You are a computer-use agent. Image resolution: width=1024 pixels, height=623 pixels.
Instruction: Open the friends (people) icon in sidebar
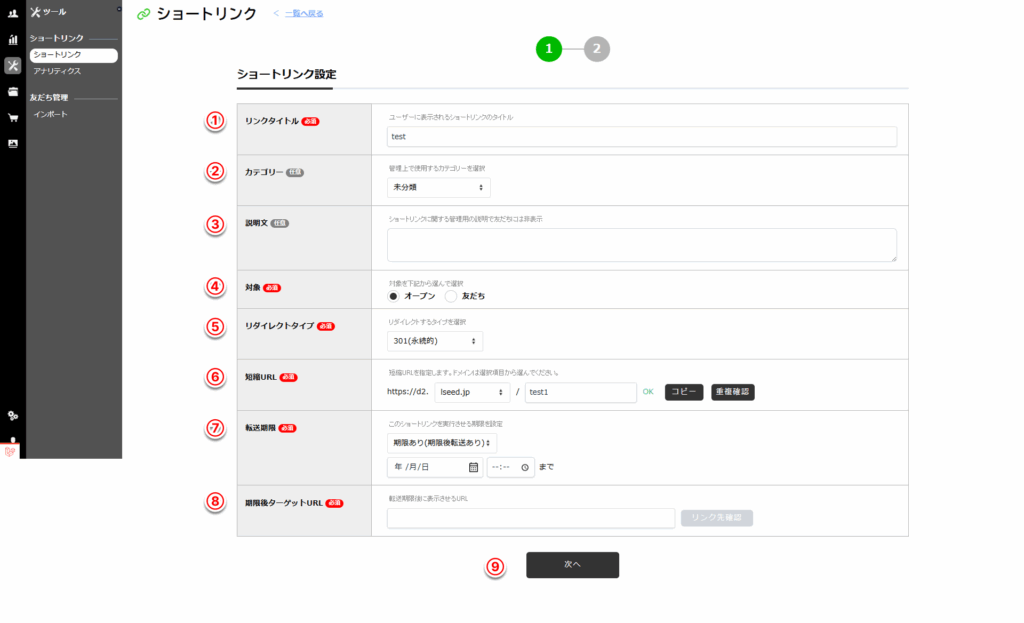click(13, 14)
